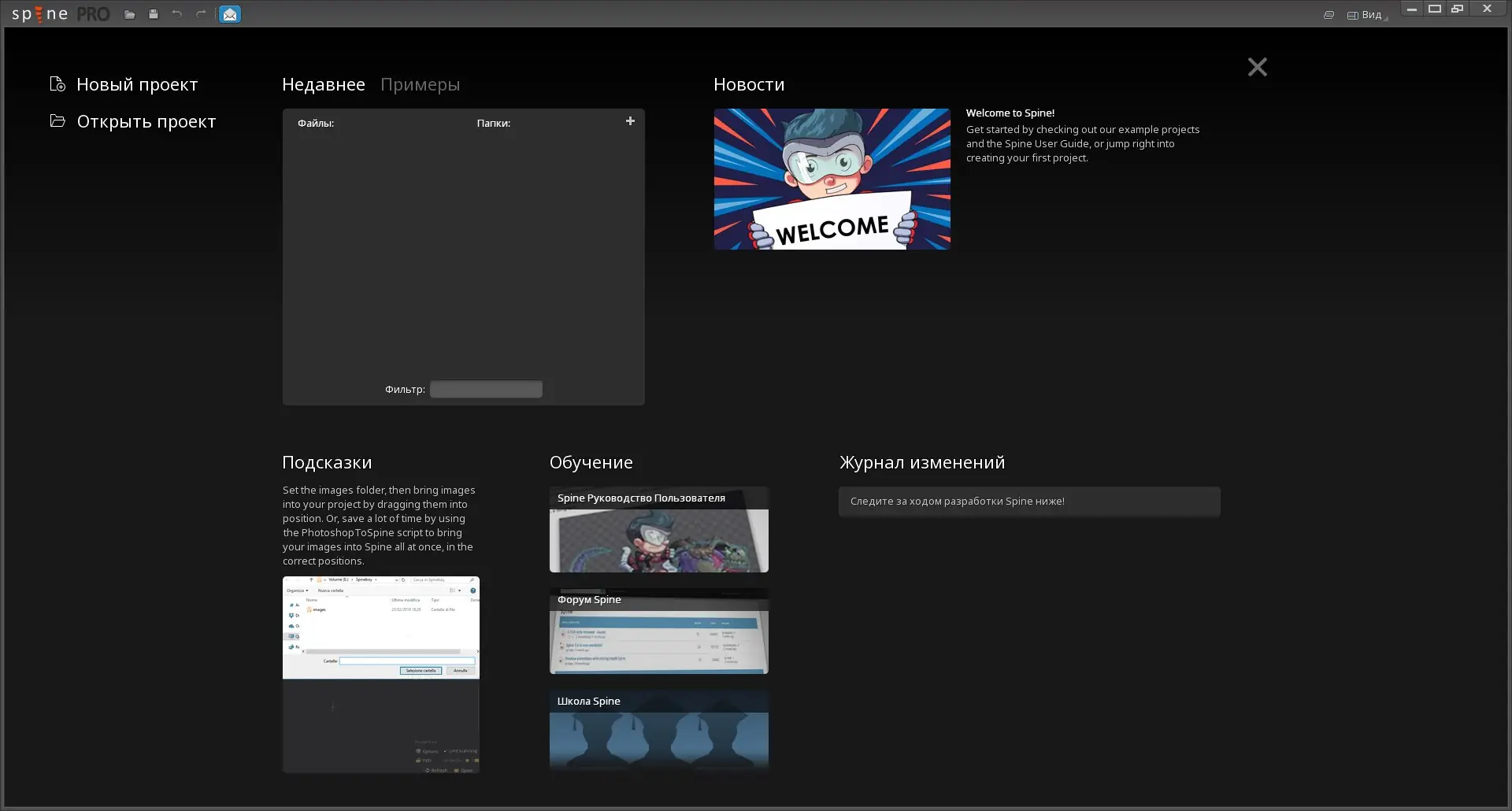Focus the Фильтр input field
The height and width of the screenshot is (811, 1512).
click(x=486, y=389)
